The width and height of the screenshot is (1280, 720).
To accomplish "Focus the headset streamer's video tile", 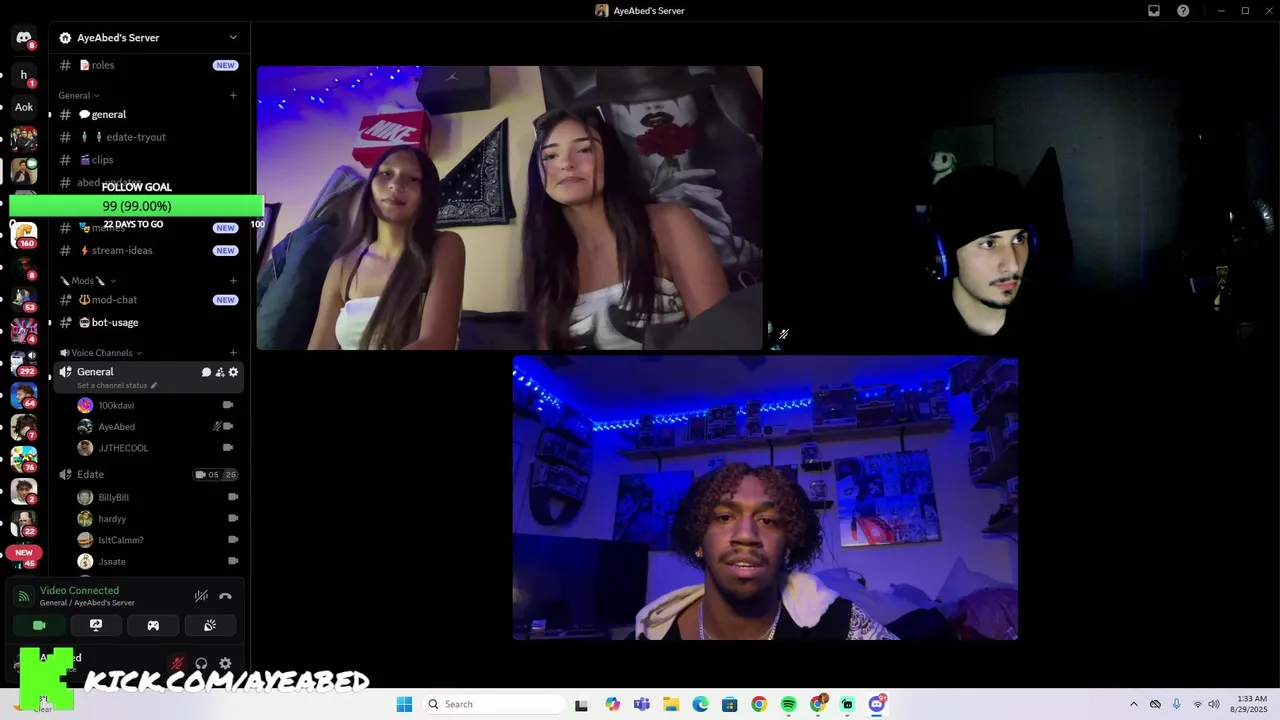I will click(1023, 208).
